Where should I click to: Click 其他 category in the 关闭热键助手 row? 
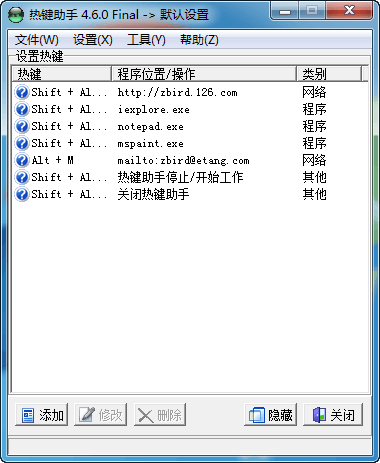(x=314, y=194)
